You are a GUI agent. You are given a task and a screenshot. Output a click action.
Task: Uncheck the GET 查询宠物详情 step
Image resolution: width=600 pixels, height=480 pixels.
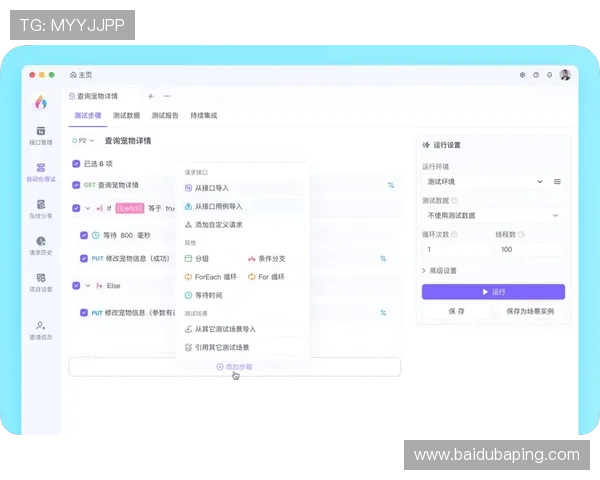pos(76,185)
